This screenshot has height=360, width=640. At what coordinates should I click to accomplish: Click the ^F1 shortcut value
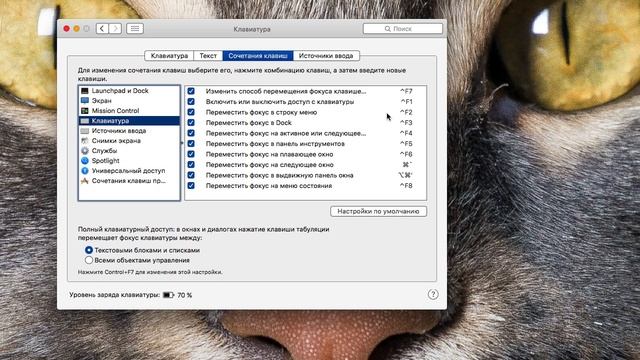[x=406, y=102]
